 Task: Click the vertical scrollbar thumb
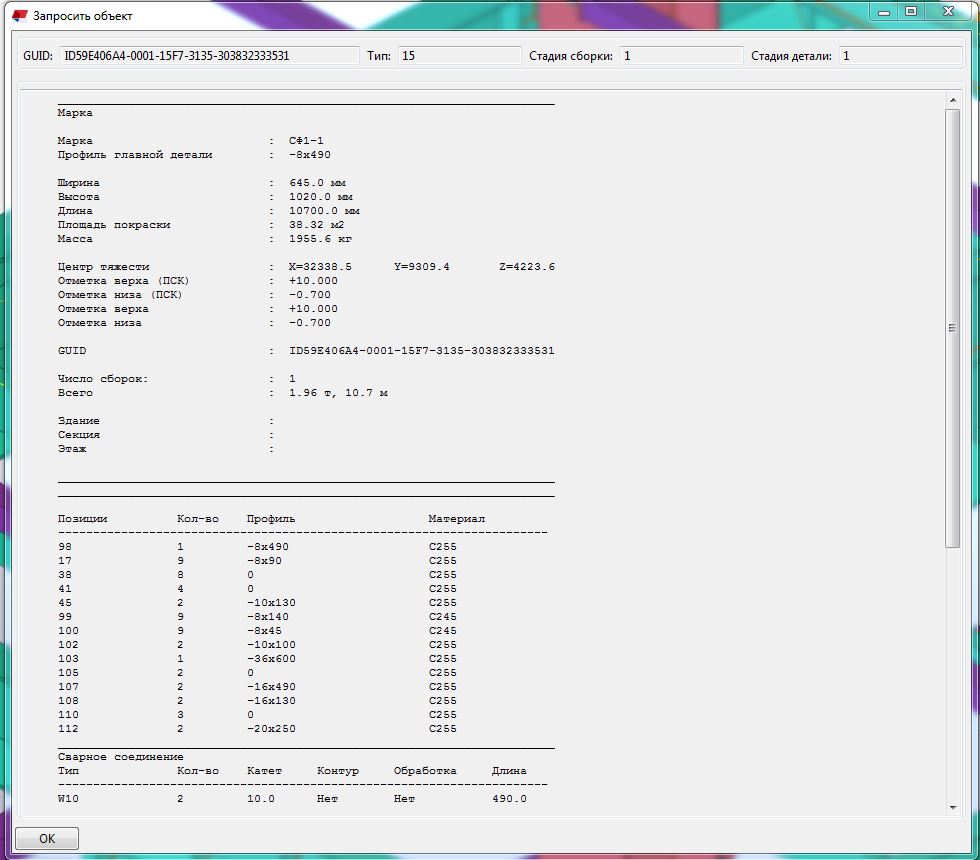(953, 328)
